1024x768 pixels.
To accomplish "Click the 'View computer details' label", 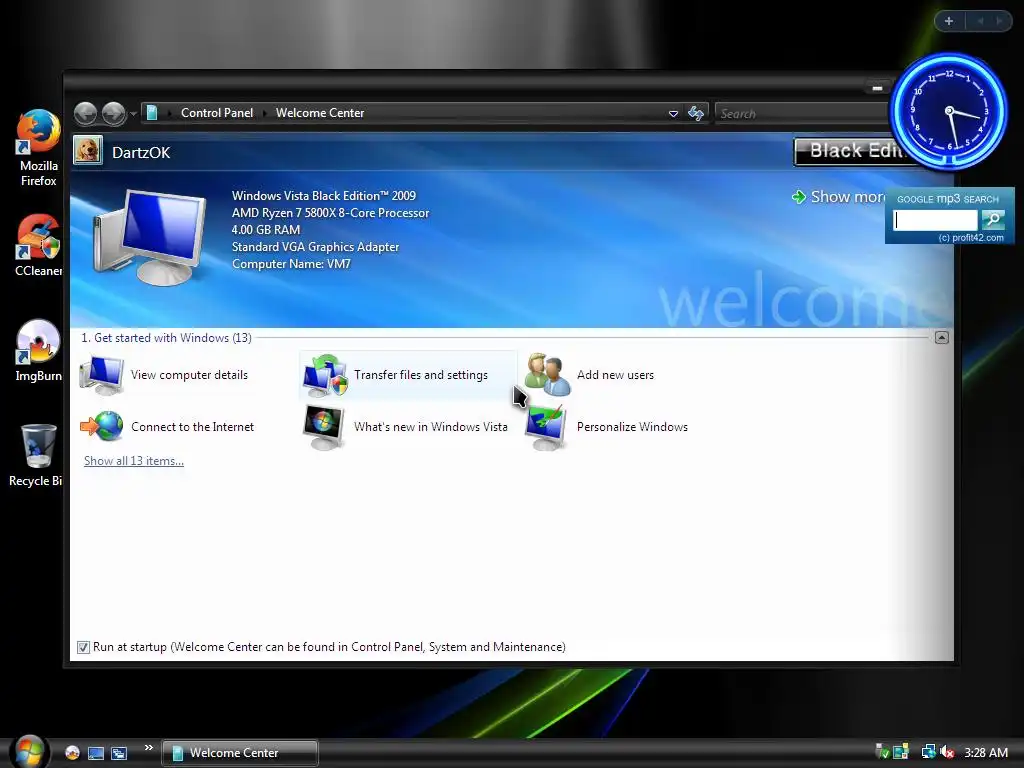I will coord(189,375).
